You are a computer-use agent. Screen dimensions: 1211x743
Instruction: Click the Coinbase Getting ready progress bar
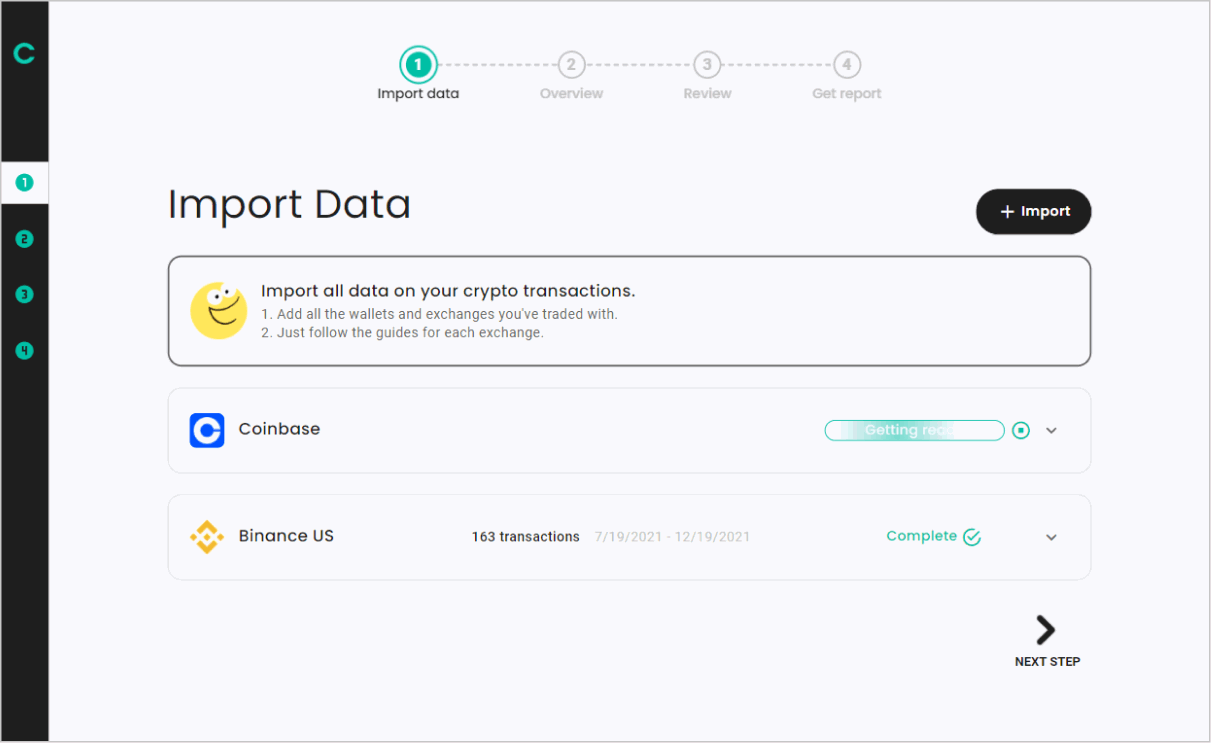914,430
